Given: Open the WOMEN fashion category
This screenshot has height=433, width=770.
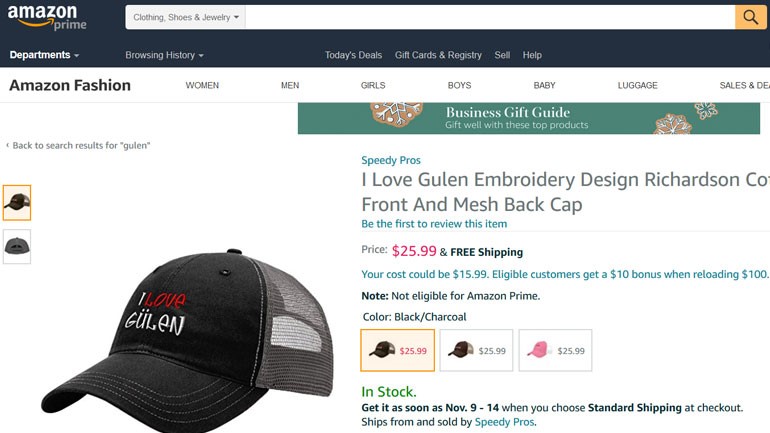Looking at the screenshot, I should pos(202,85).
